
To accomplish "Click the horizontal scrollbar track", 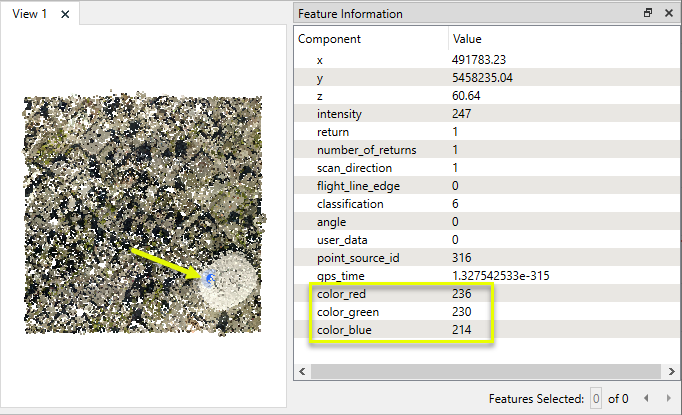I will pyautogui.click(x=486, y=371).
